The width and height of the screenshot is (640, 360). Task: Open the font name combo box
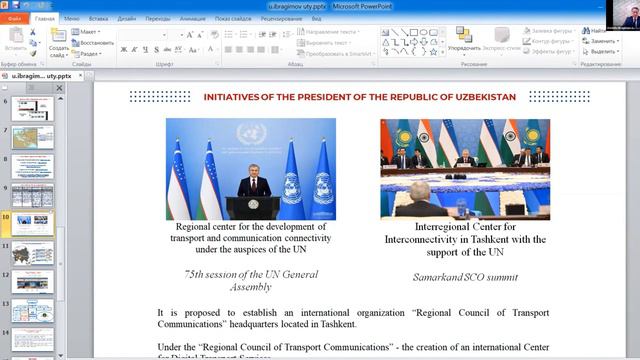[x=144, y=35]
